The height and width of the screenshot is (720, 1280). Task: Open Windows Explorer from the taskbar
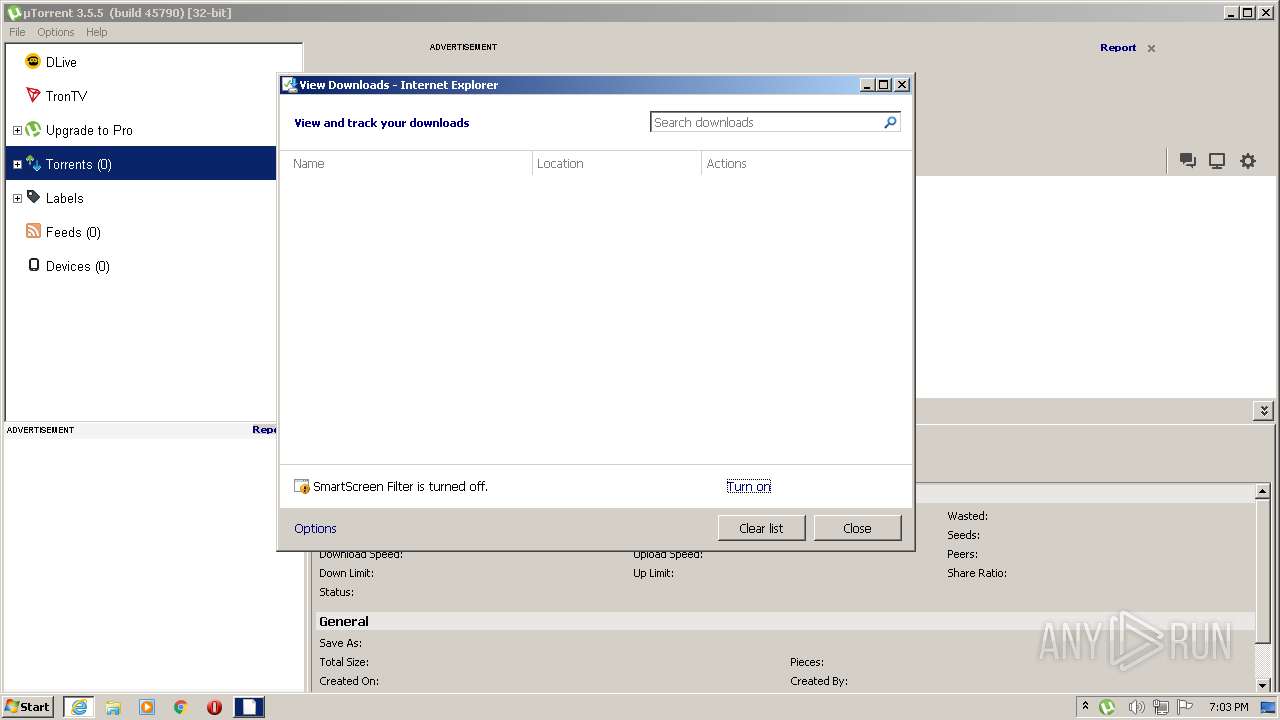point(113,707)
